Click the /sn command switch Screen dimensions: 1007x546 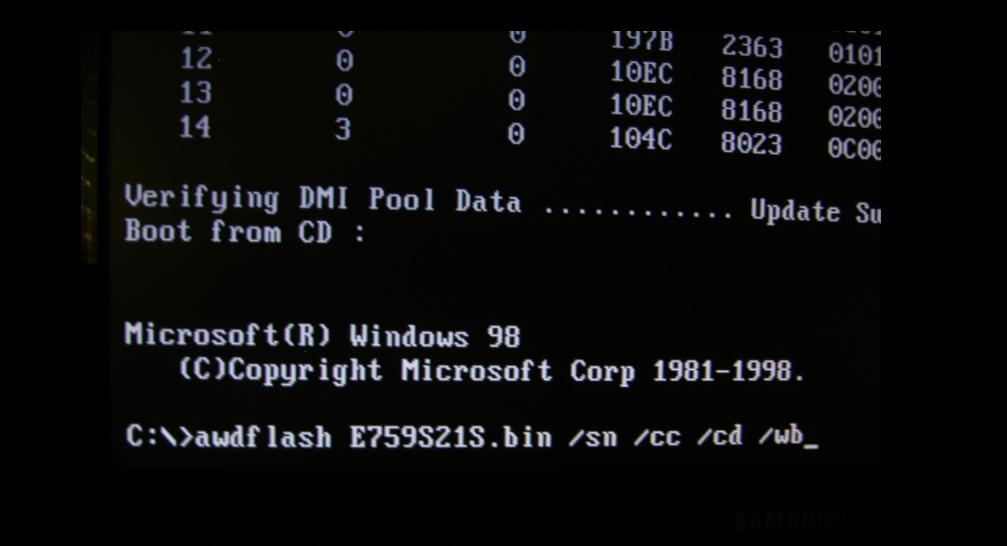[x=593, y=437]
